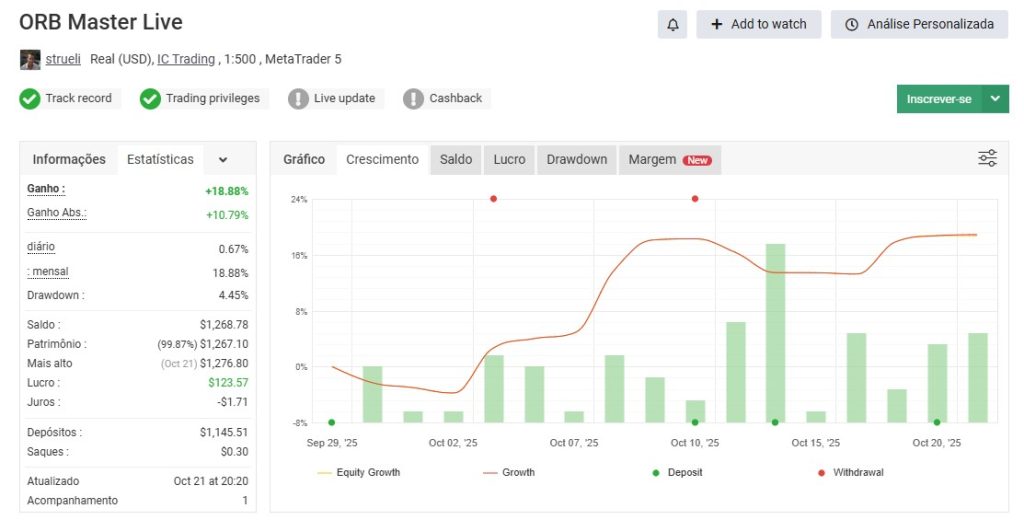Click the Track record checkmark icon
Viewport: 1024px width, 520px height.
30,99
